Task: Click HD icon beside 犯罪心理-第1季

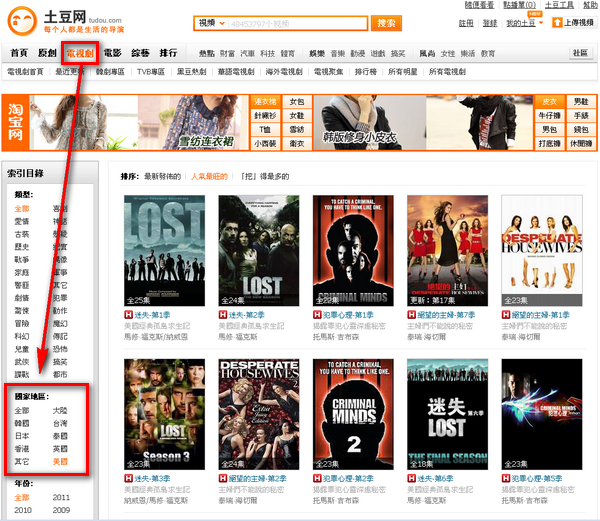Action: point(317,315)
